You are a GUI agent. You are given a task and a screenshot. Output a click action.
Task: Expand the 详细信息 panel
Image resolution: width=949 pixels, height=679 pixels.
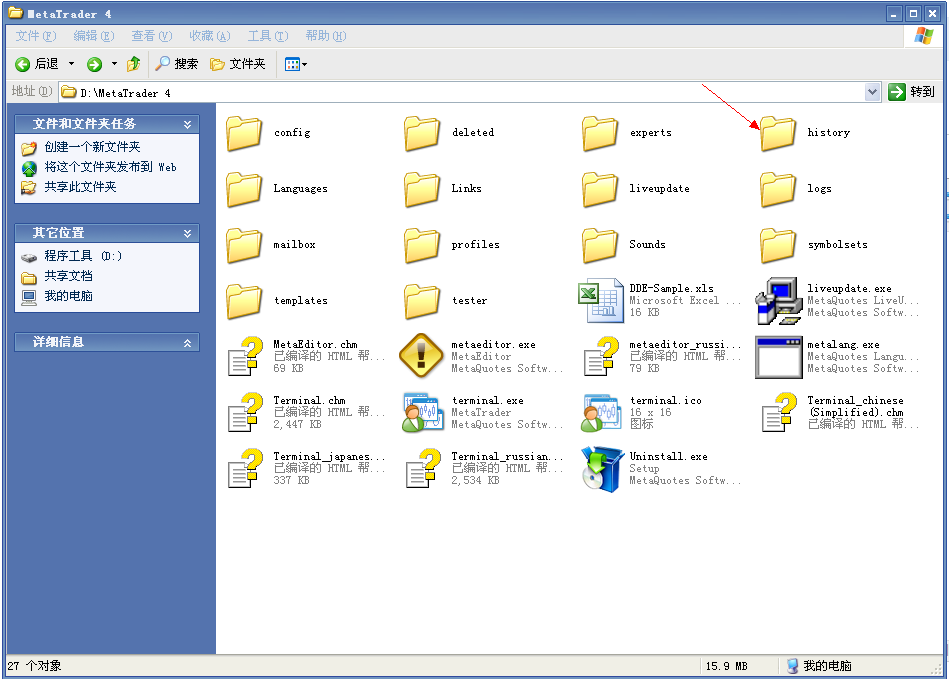(187, 342)
